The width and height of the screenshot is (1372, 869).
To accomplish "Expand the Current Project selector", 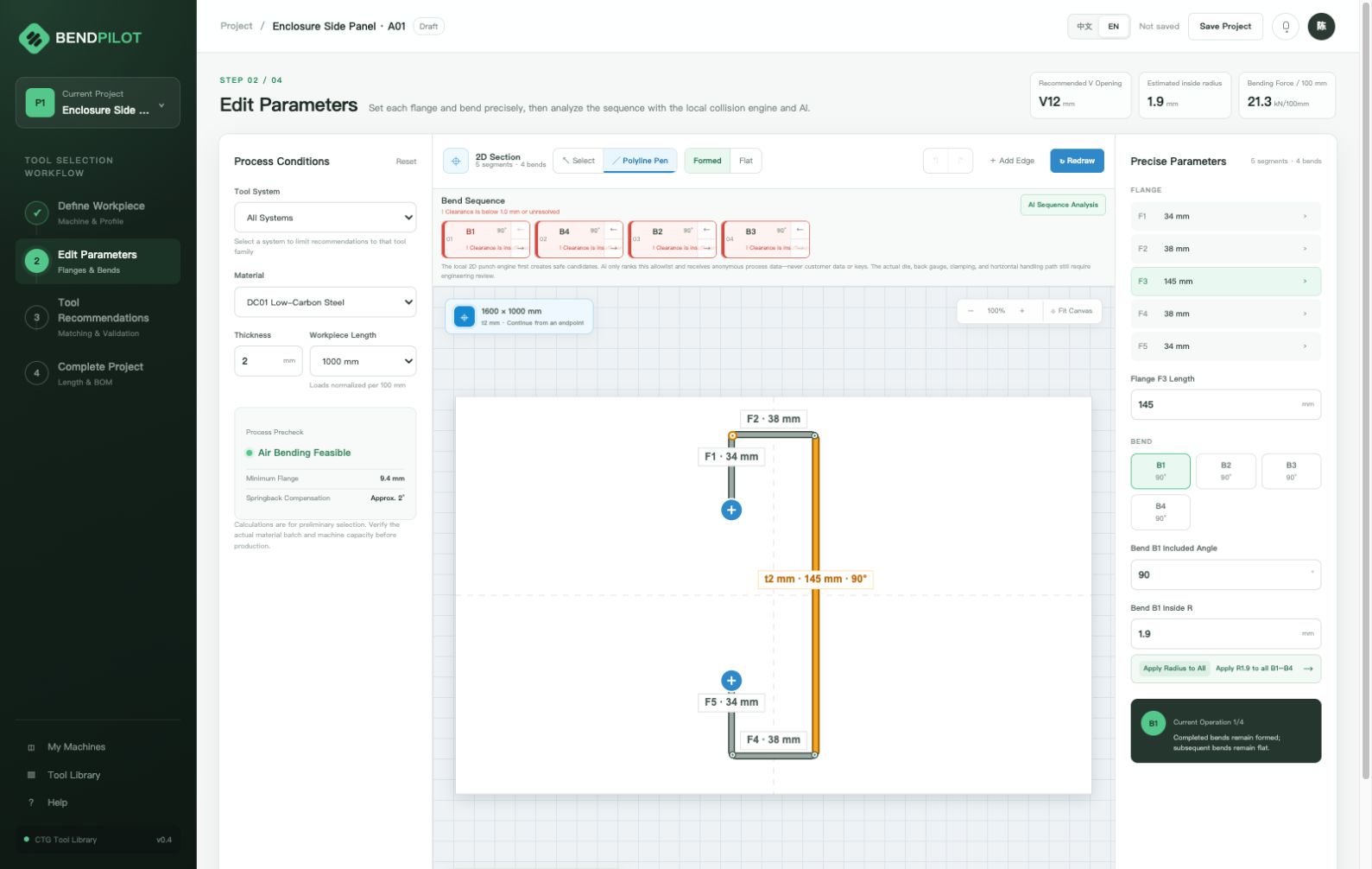I will click(98, 103).
